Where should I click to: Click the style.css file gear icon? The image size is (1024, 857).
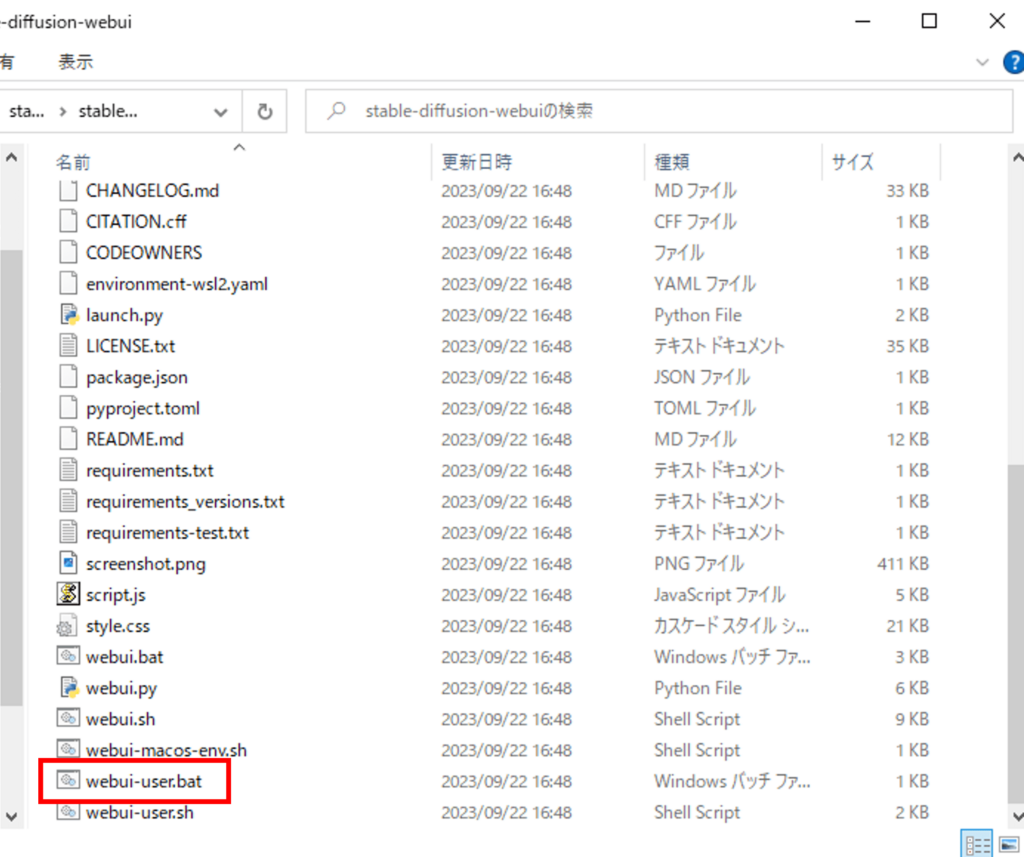[x=68, y=626]
